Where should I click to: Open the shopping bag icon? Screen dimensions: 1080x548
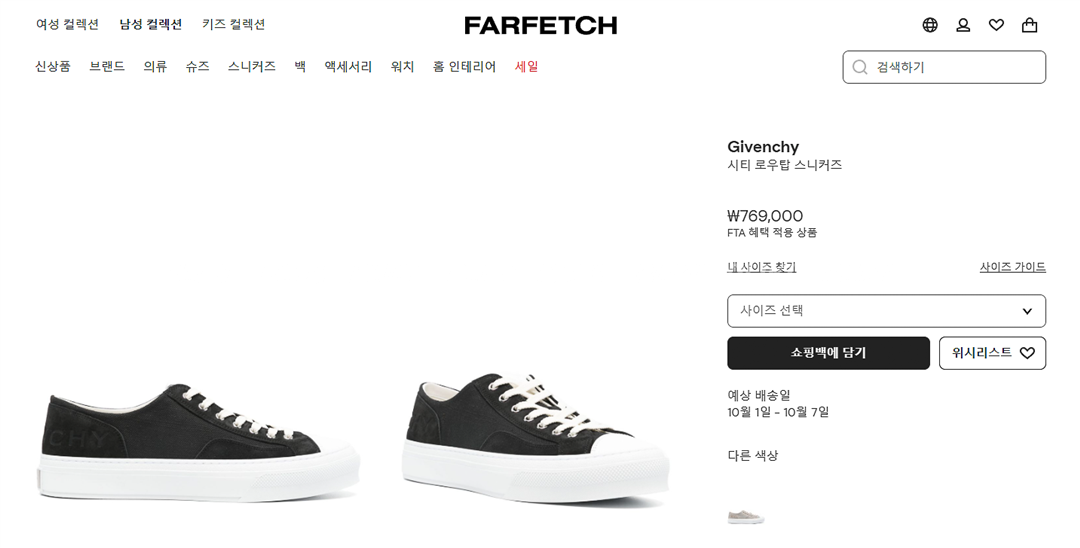(x=1029, y=25)
